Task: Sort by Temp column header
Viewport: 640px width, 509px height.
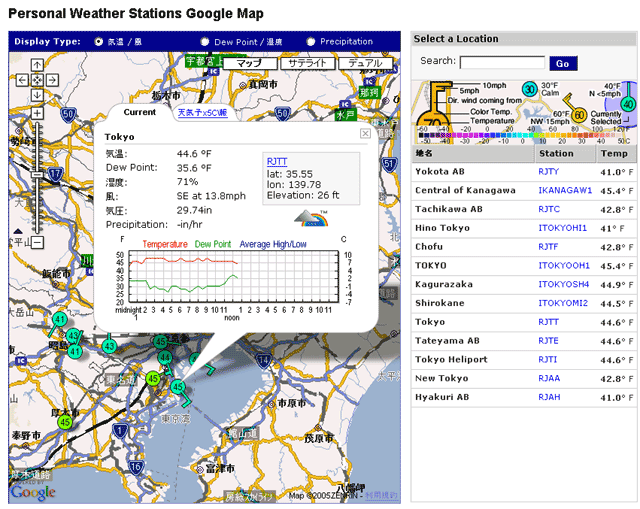Action: 616,153
